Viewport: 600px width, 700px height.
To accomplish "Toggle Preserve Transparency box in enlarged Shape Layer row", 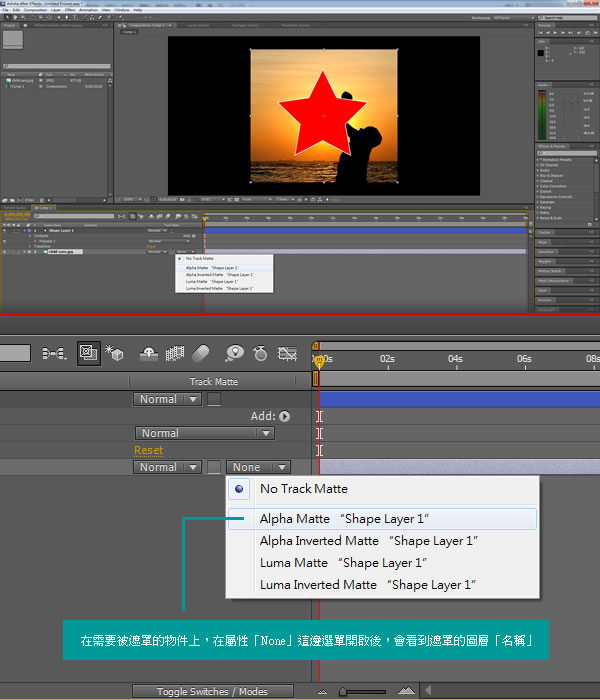I will click(x=214, y=399).
